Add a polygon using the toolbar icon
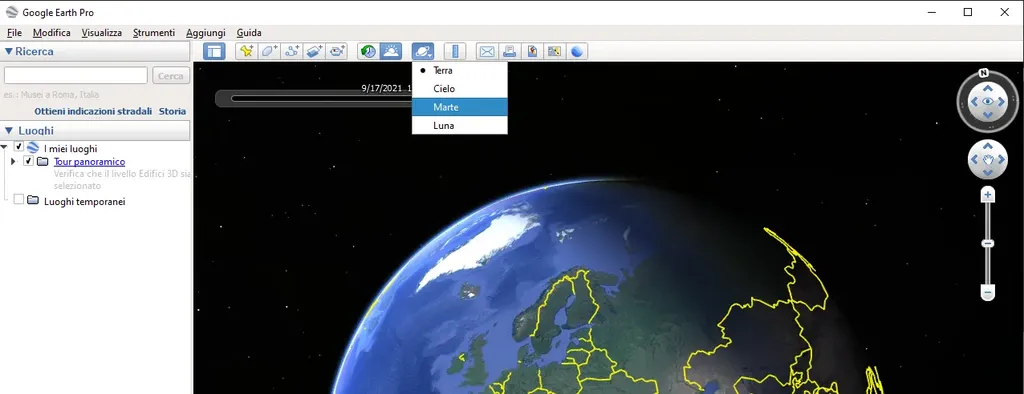Screen dimensions: 1024x394 268,51
